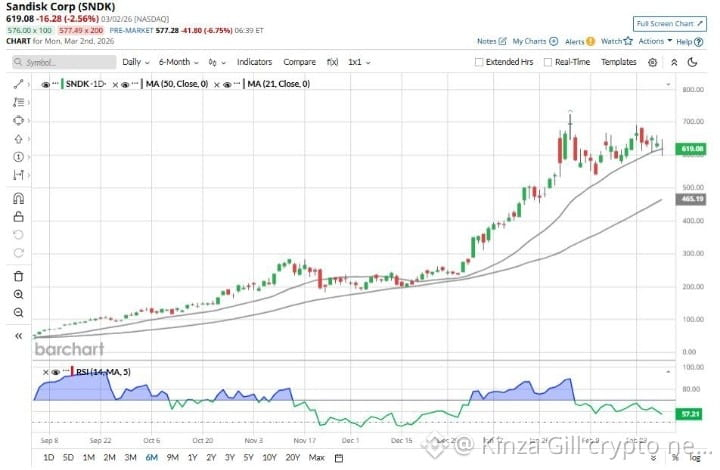This screenshot has height=470, width=720.
Task: Expand bottom panel double chevron
Action: [x=653, y=458]
